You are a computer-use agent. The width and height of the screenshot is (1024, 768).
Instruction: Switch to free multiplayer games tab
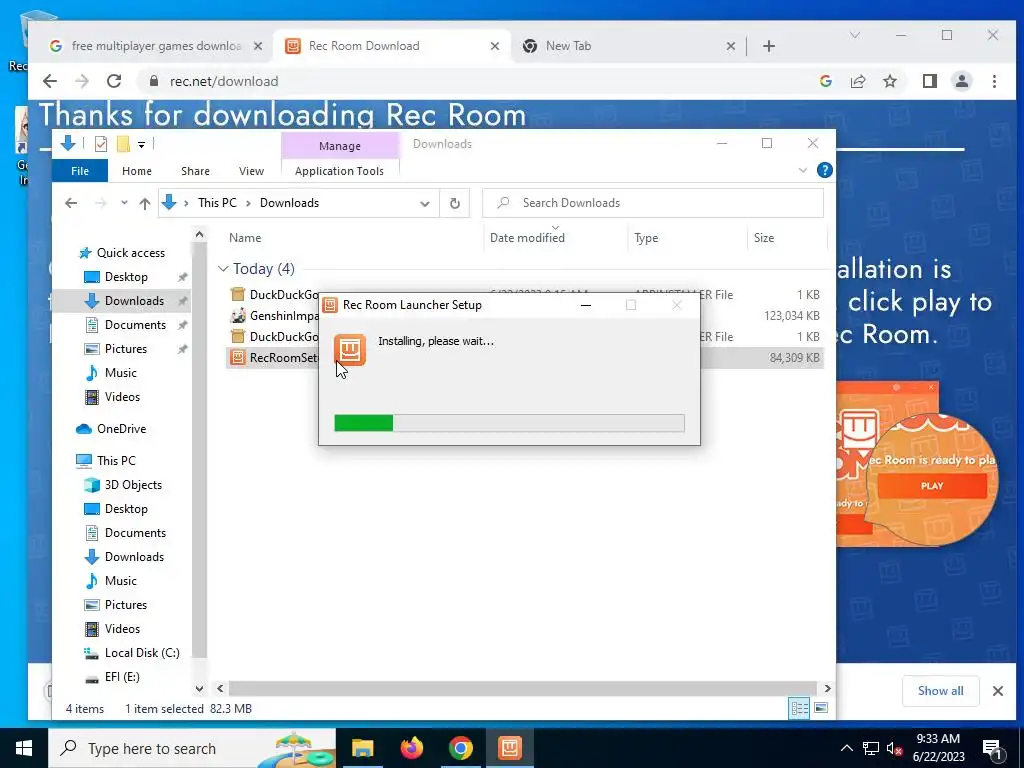[155, 46]
